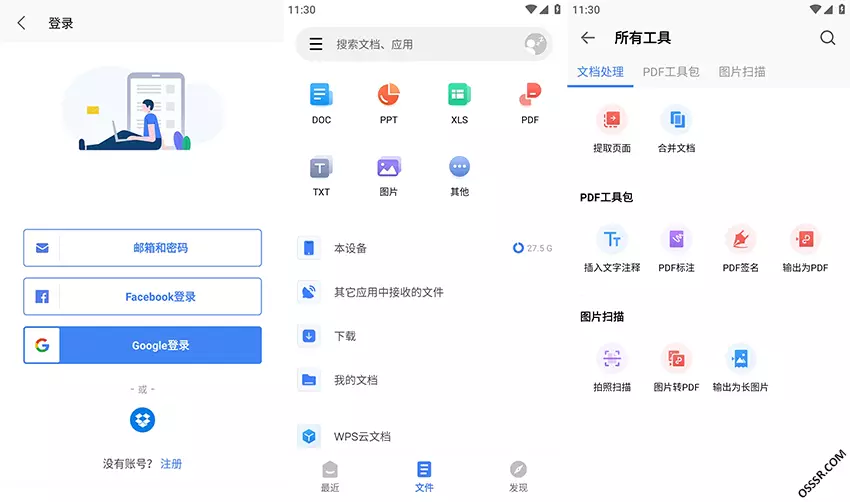Switch to the 图片扫描 tab
The width and height of the screenshot is (850, 502).
click(x=742, y=72)
